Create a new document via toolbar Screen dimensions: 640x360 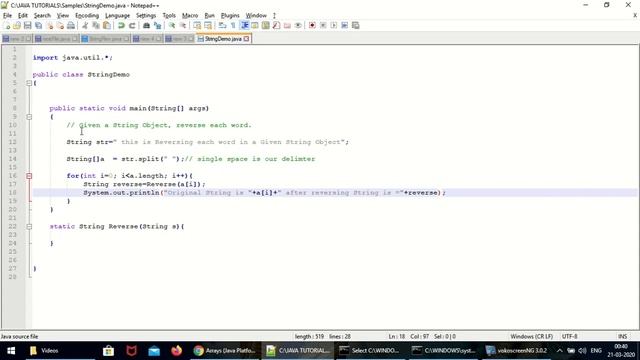(x=7, y=25)
